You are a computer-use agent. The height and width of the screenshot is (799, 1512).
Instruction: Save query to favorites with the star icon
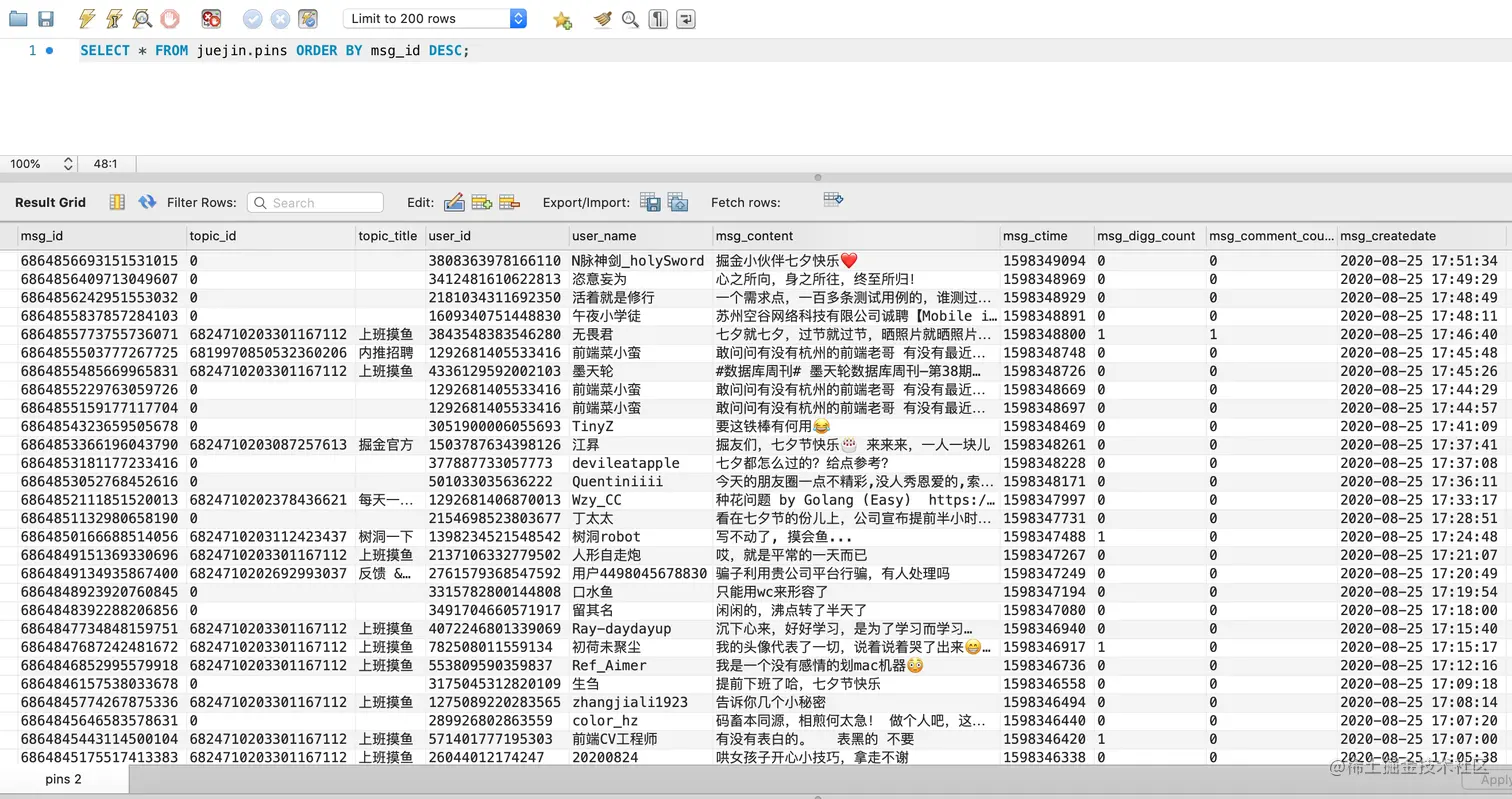[563, 19]
